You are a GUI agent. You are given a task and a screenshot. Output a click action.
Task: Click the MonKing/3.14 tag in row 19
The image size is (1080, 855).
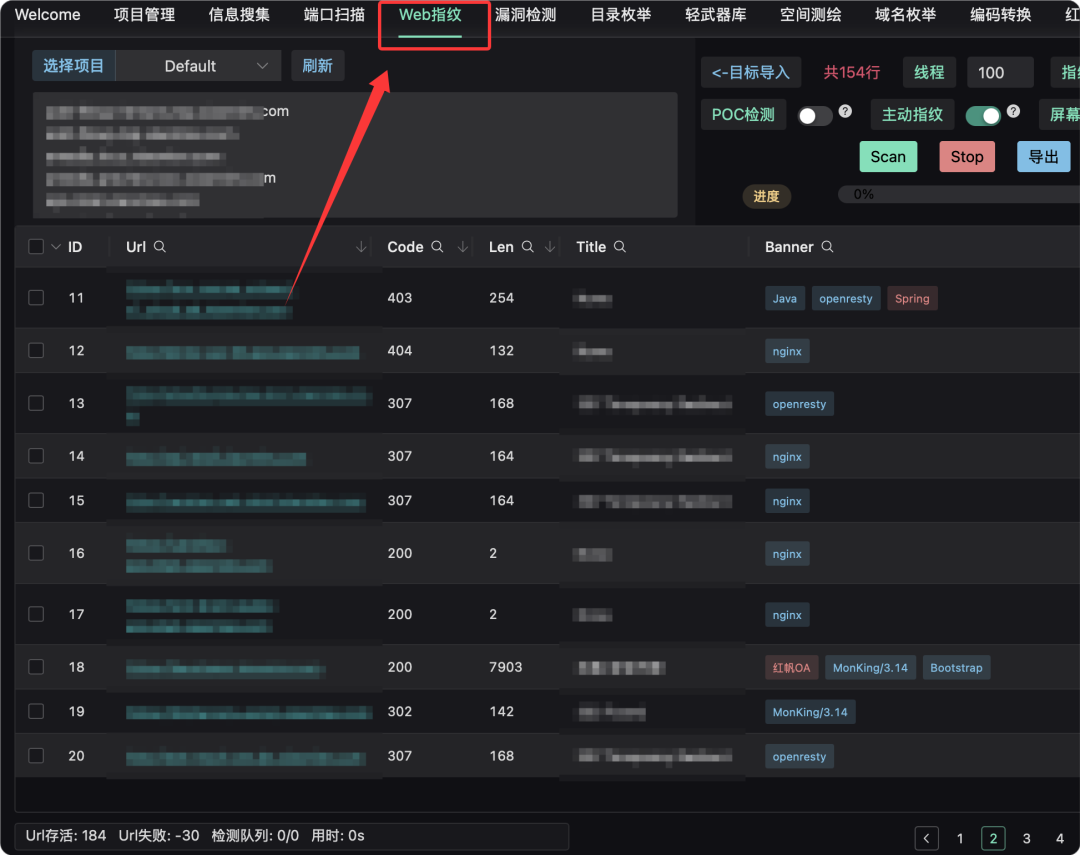810,712
